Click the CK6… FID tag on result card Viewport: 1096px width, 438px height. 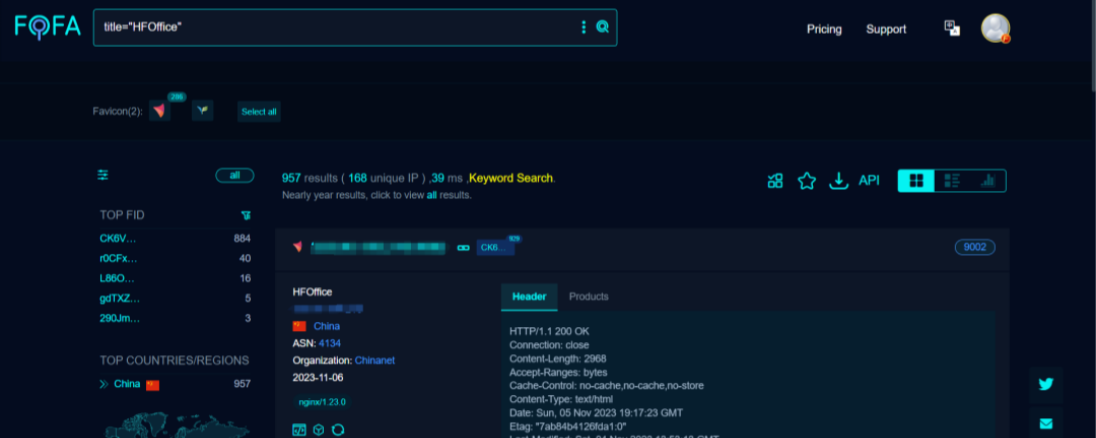(496, 247)
